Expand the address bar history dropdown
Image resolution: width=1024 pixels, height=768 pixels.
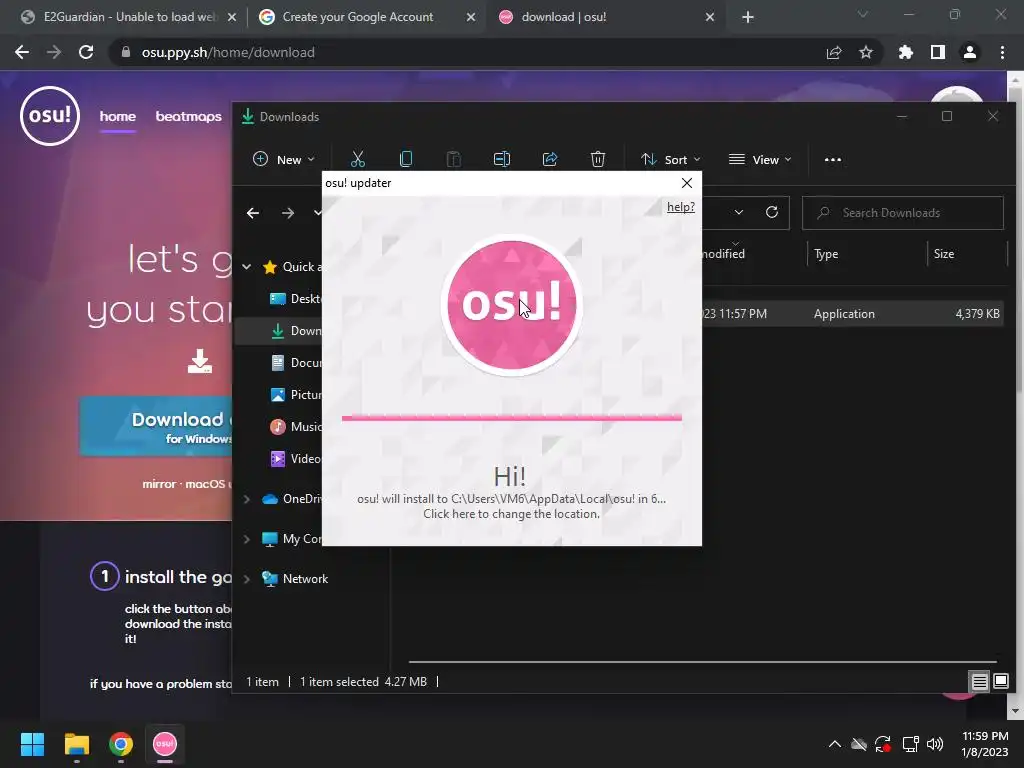739,212
